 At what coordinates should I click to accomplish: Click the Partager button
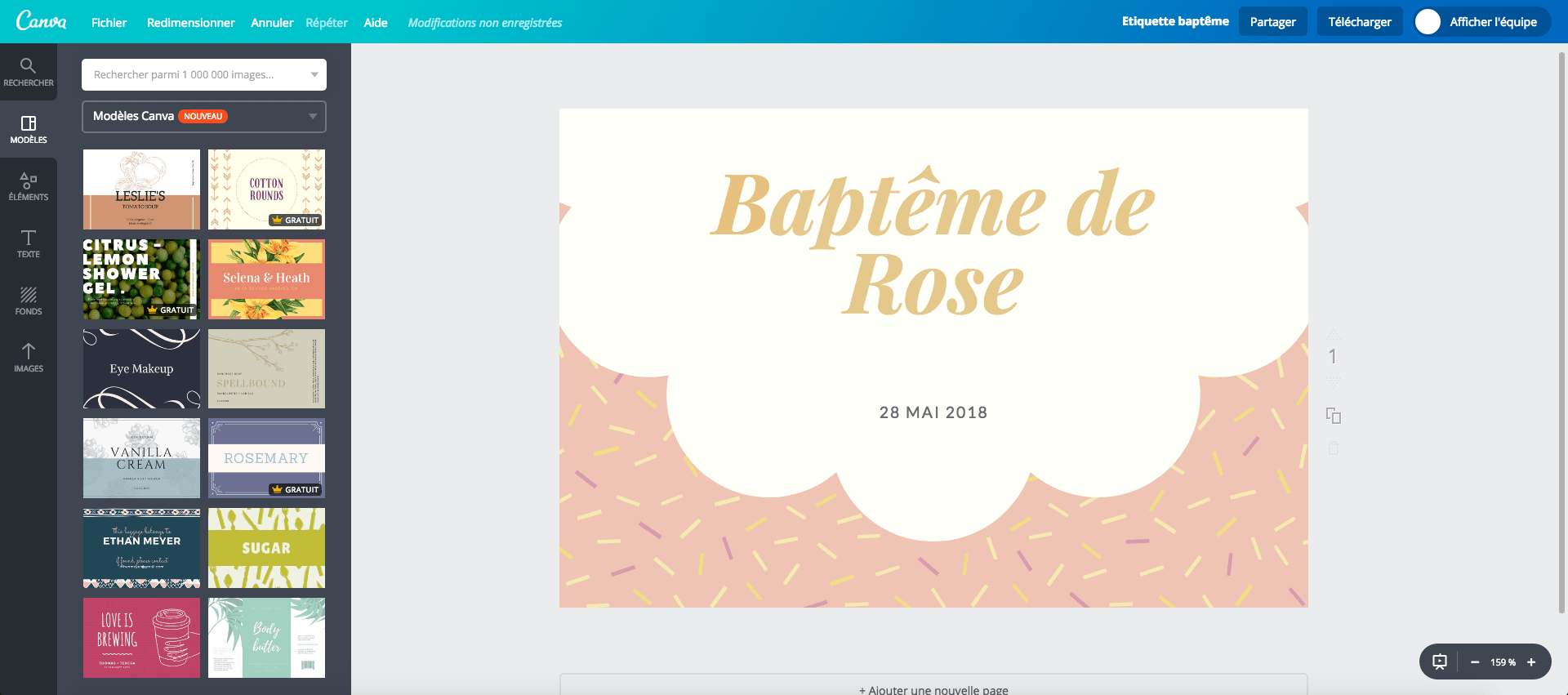[1272, 22]
